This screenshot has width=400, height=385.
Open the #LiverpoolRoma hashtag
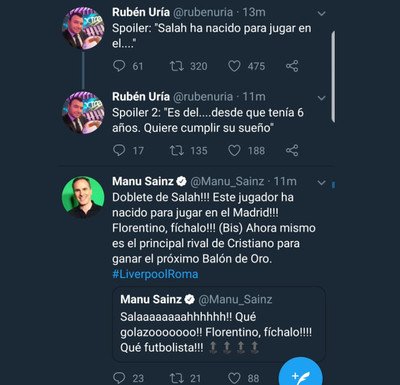pyautogui.click(x=155, y=274)
